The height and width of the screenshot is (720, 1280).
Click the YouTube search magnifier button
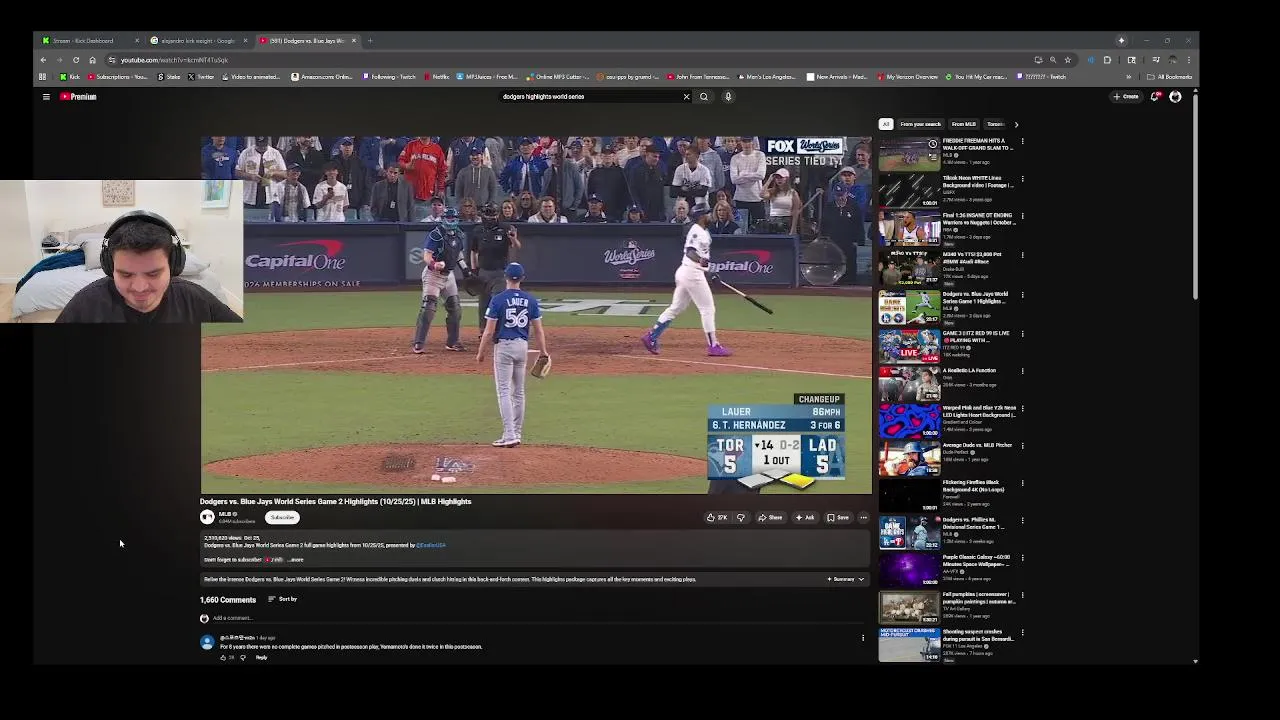coord(704,97)
